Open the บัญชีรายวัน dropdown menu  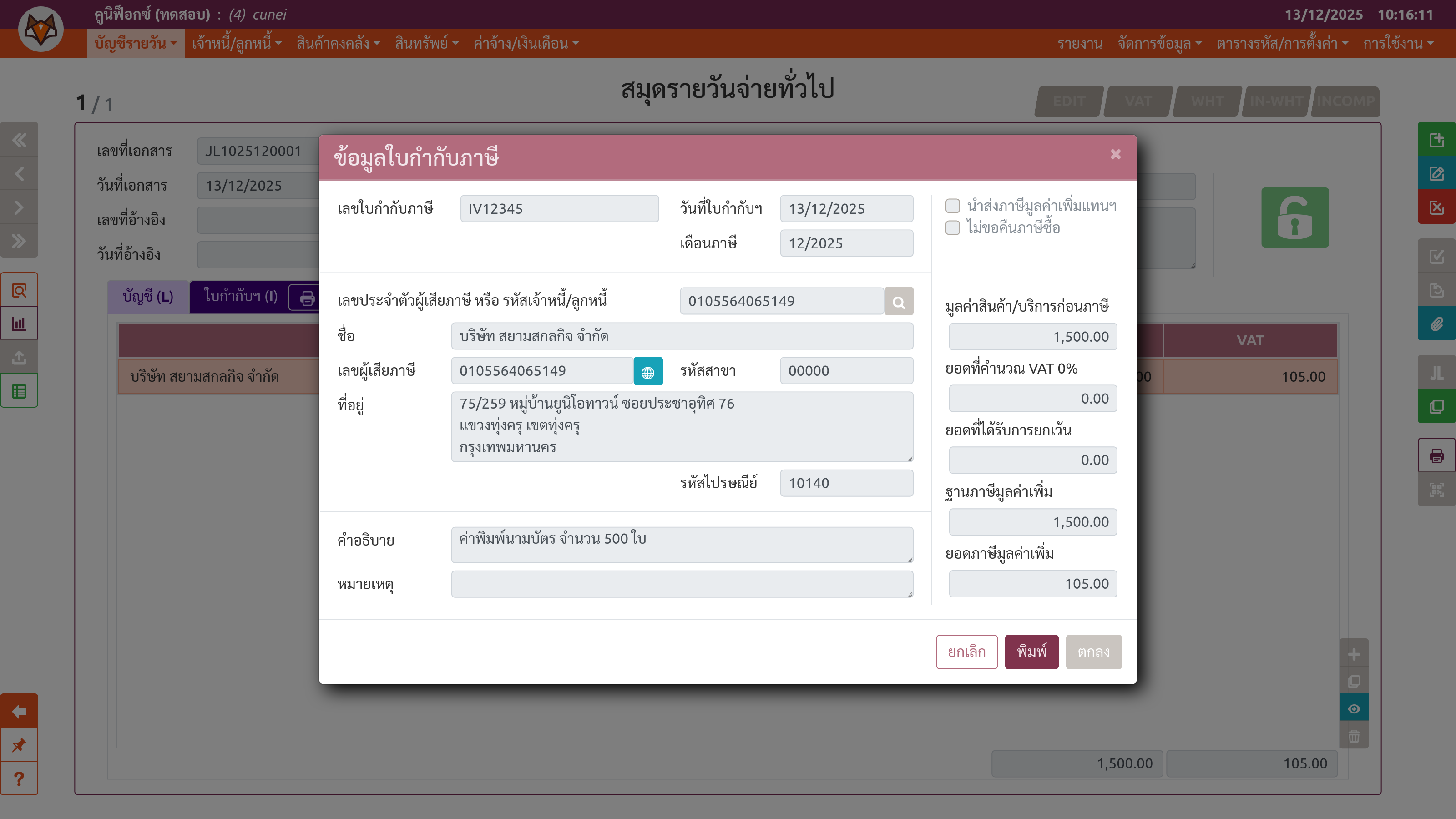tap(136, 44)
